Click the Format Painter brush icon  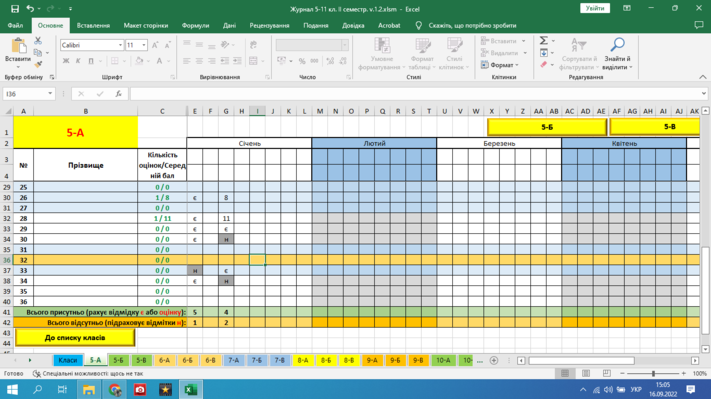(38, 64)
